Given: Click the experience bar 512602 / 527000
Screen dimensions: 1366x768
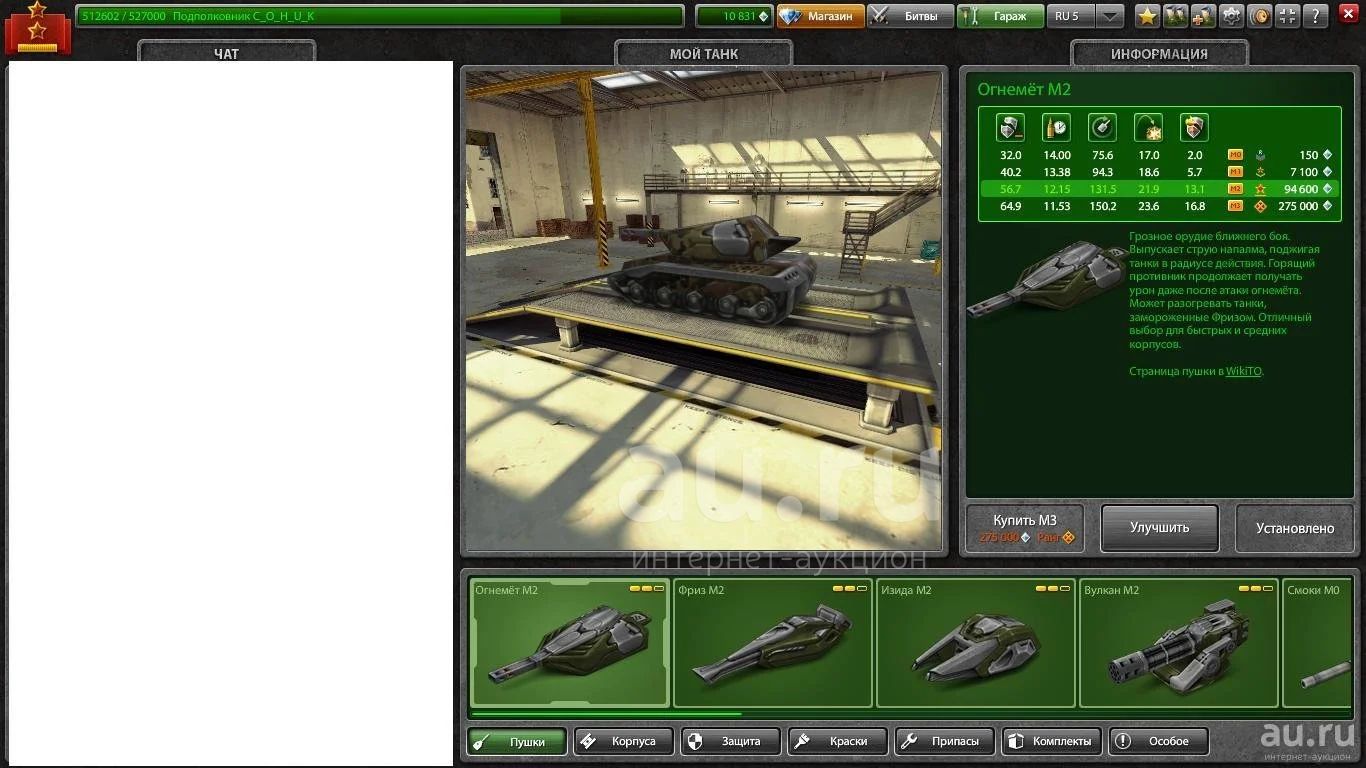Looking at the screenshot, I should [x=380, y=16].
